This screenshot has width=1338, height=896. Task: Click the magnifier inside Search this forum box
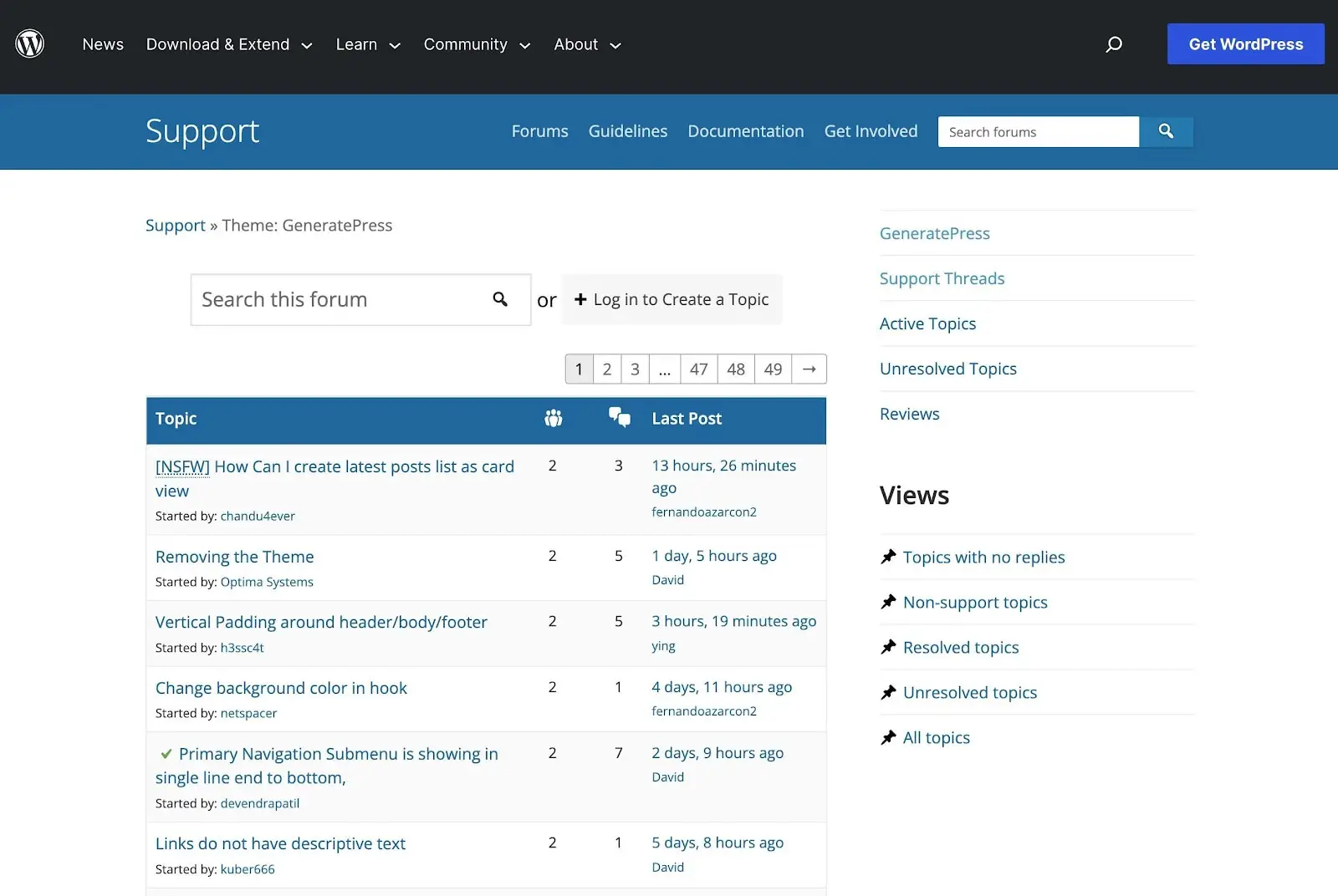(500, 299)
